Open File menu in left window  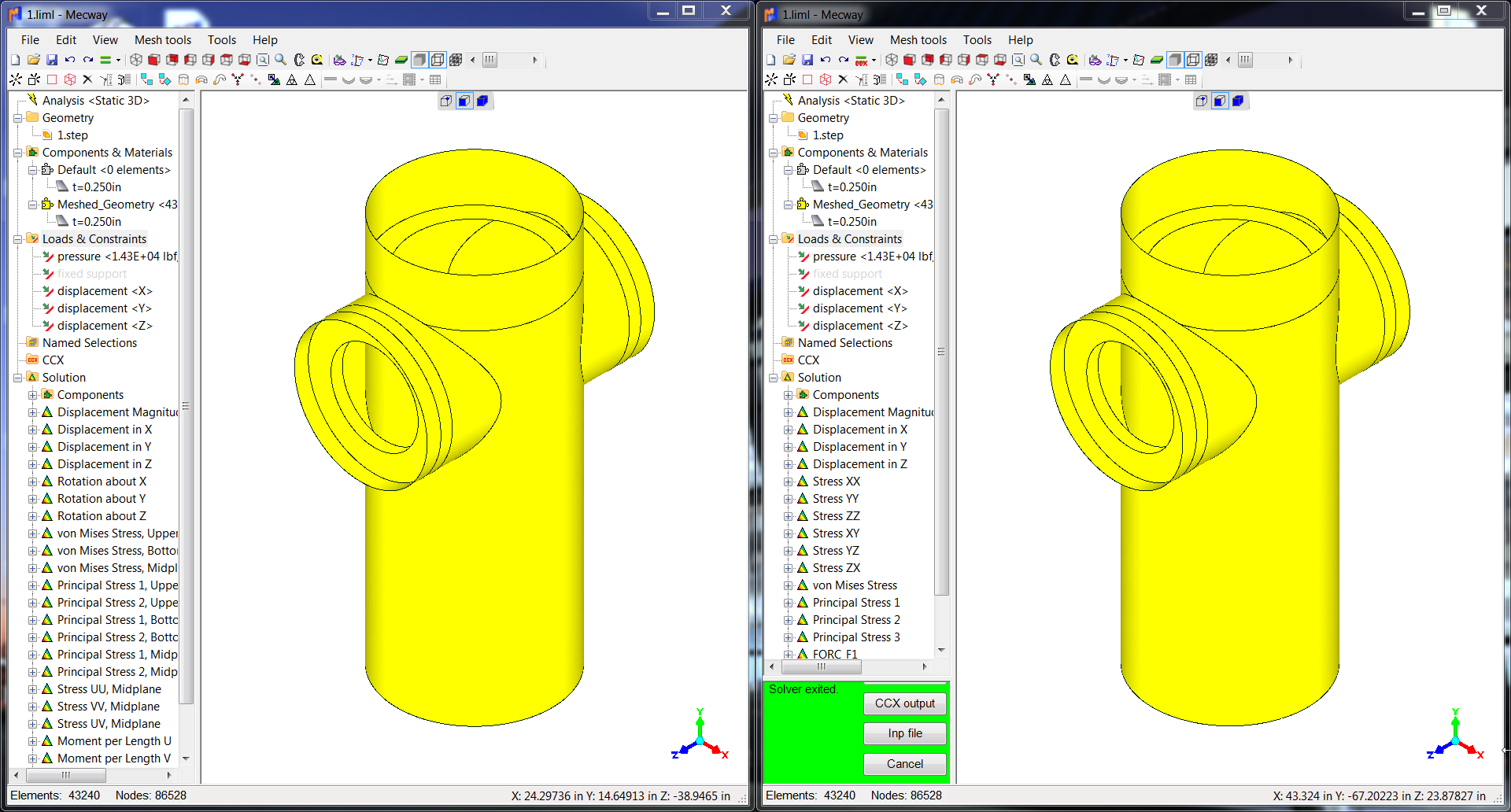pyautogui.click(x=30, y=40)
